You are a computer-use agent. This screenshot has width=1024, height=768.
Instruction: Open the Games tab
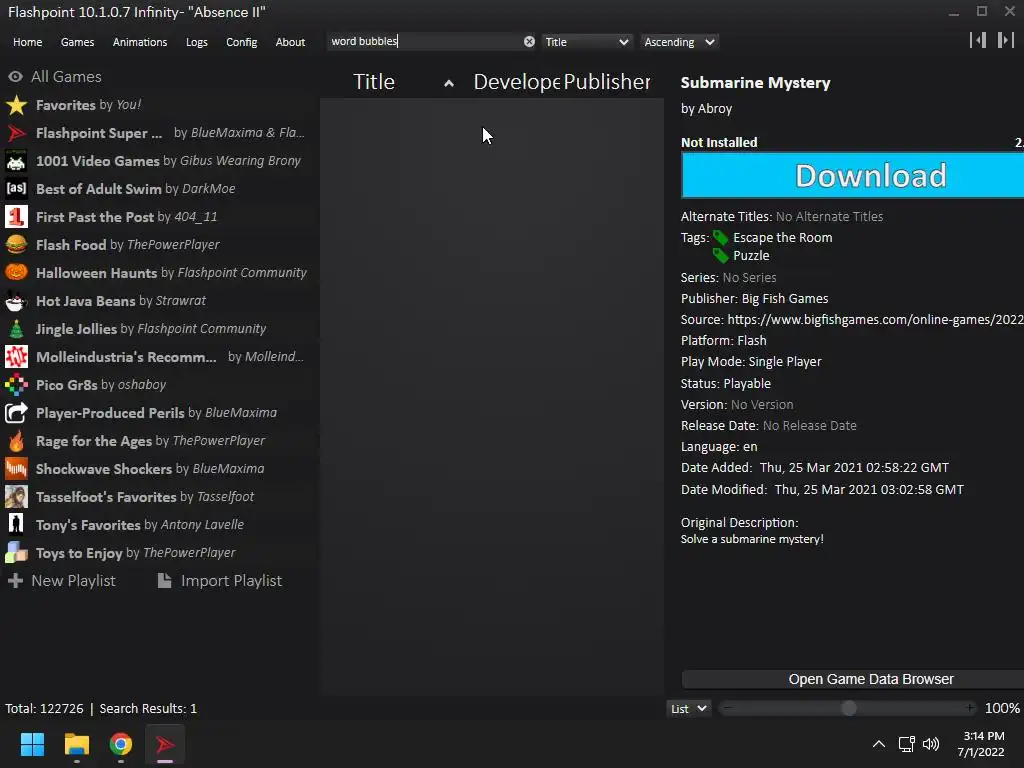pos(77,42)
